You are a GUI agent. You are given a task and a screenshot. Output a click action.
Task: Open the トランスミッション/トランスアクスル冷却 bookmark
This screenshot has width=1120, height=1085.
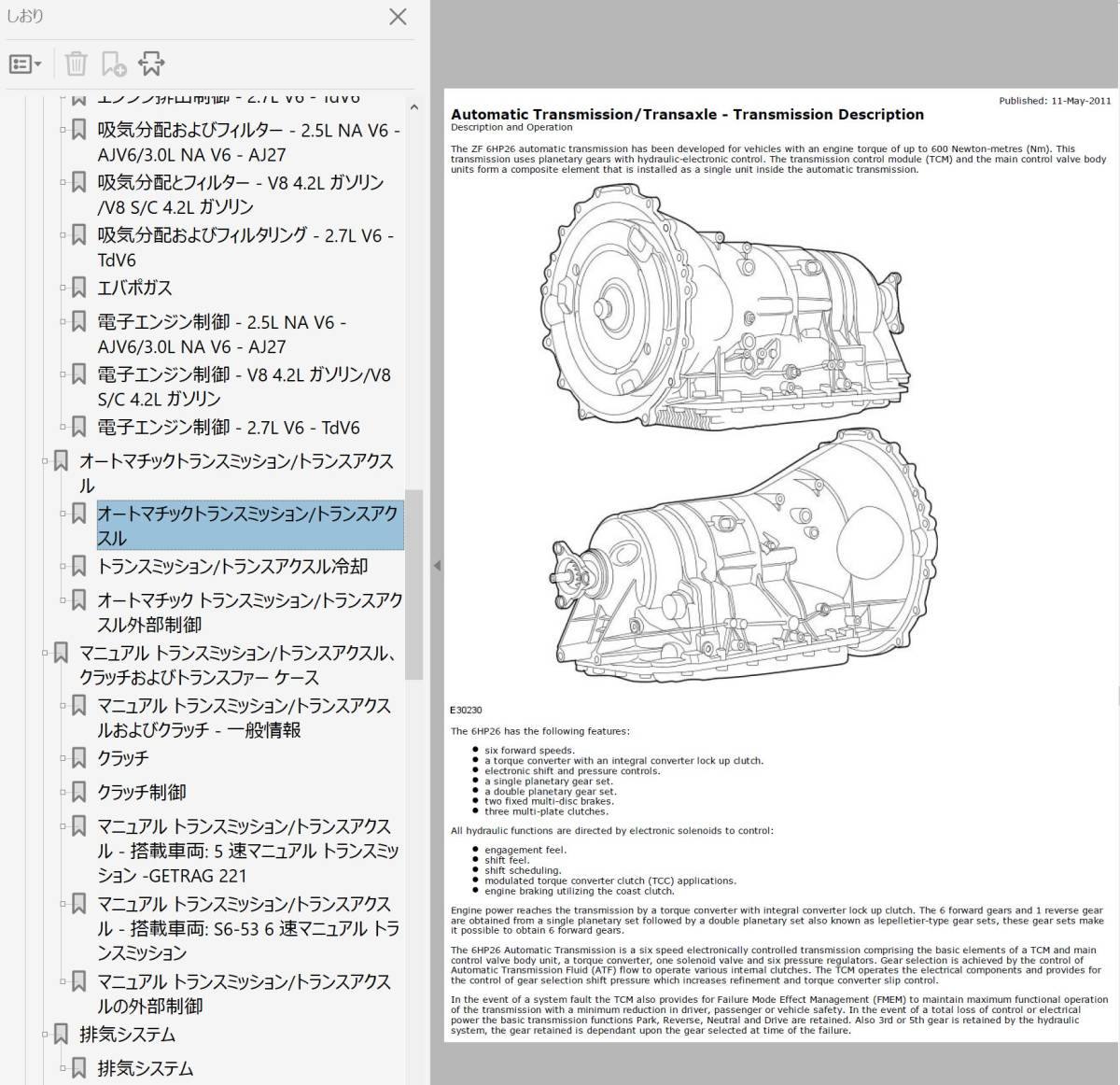tap(232, 566)
